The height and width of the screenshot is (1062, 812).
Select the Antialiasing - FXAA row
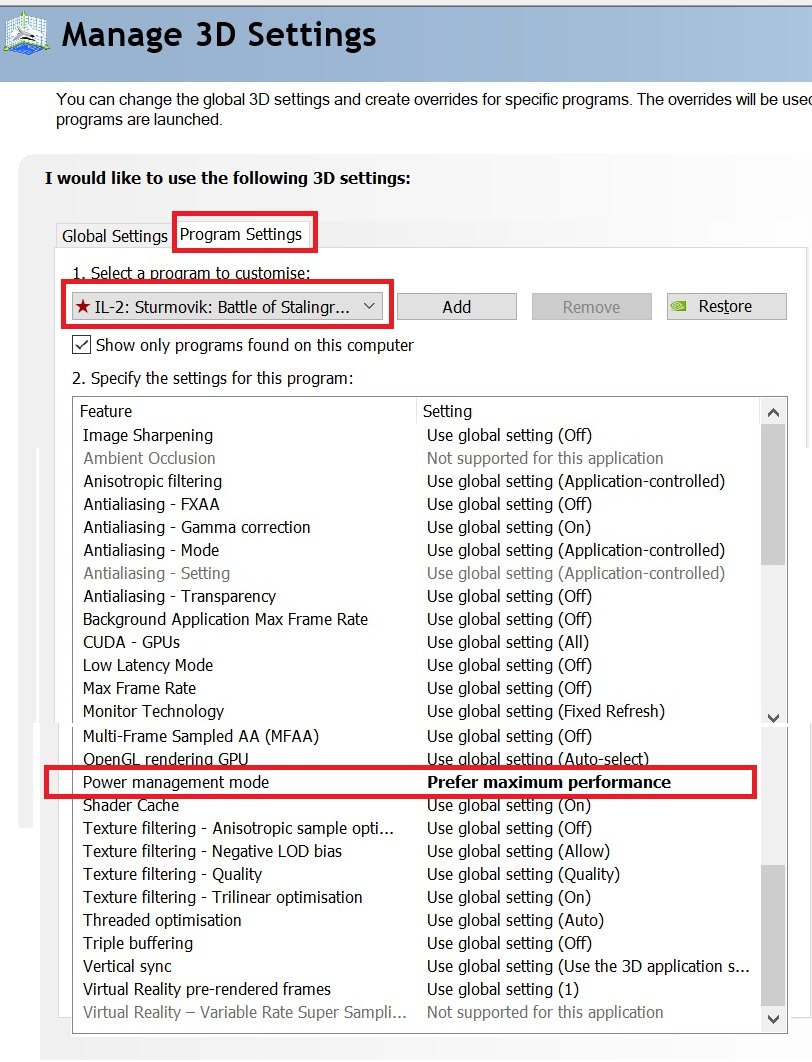(x=416, y=504)
